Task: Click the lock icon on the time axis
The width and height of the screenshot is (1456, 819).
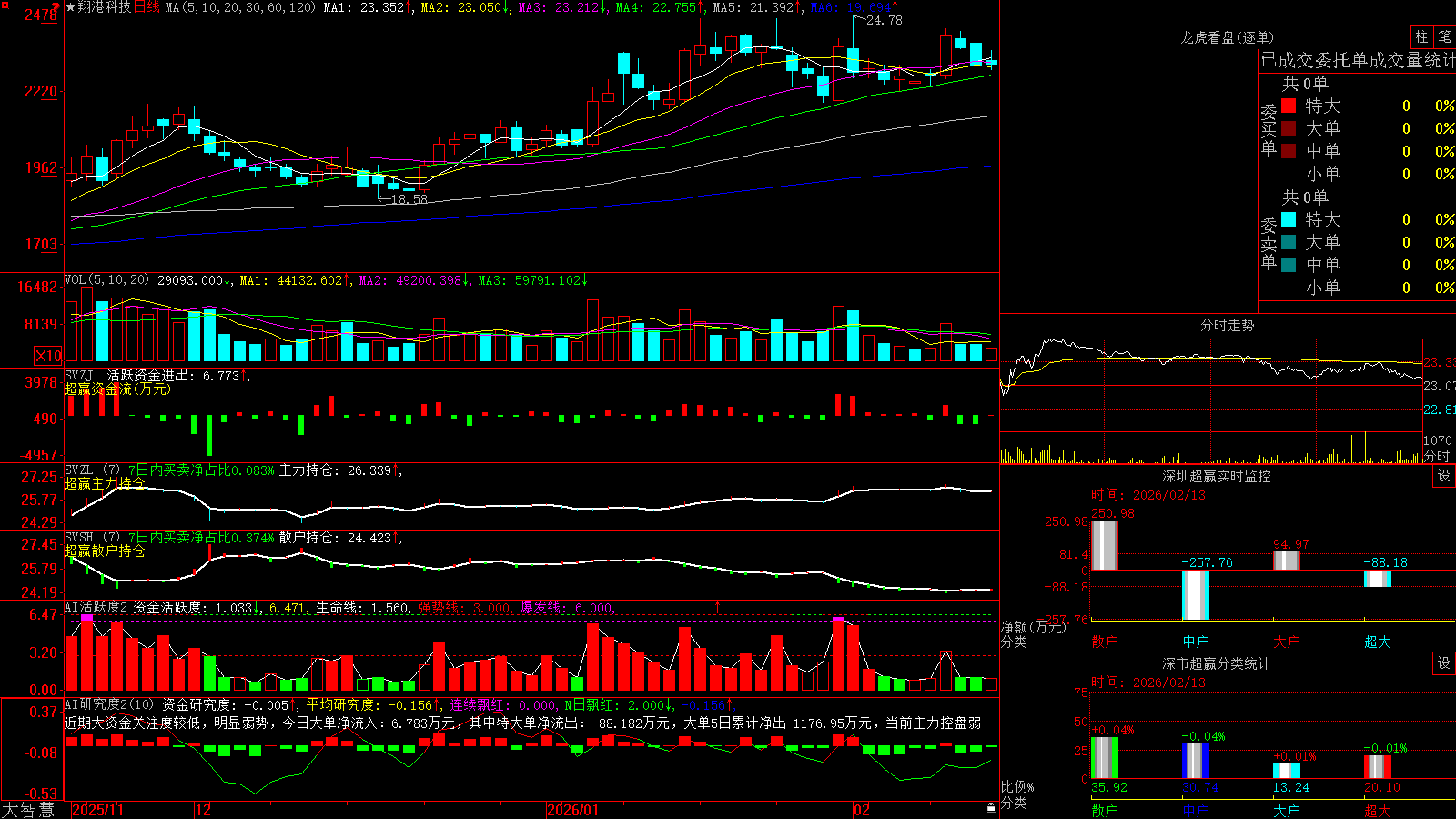Action: [x=991, y=808]
